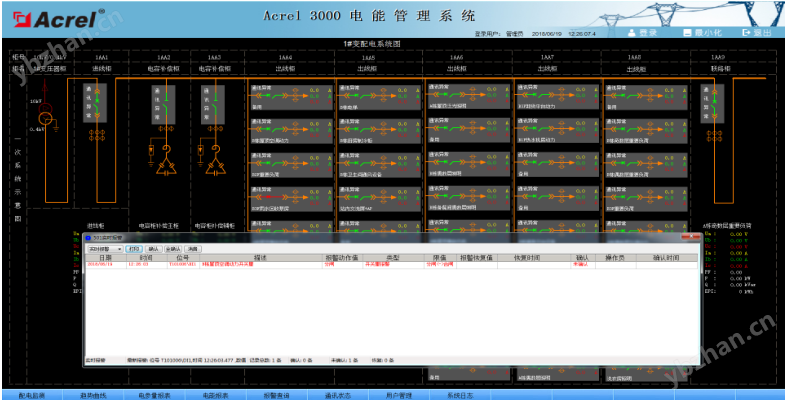Click the 消音 mute button
787x402 pixels.
point(193,249)
